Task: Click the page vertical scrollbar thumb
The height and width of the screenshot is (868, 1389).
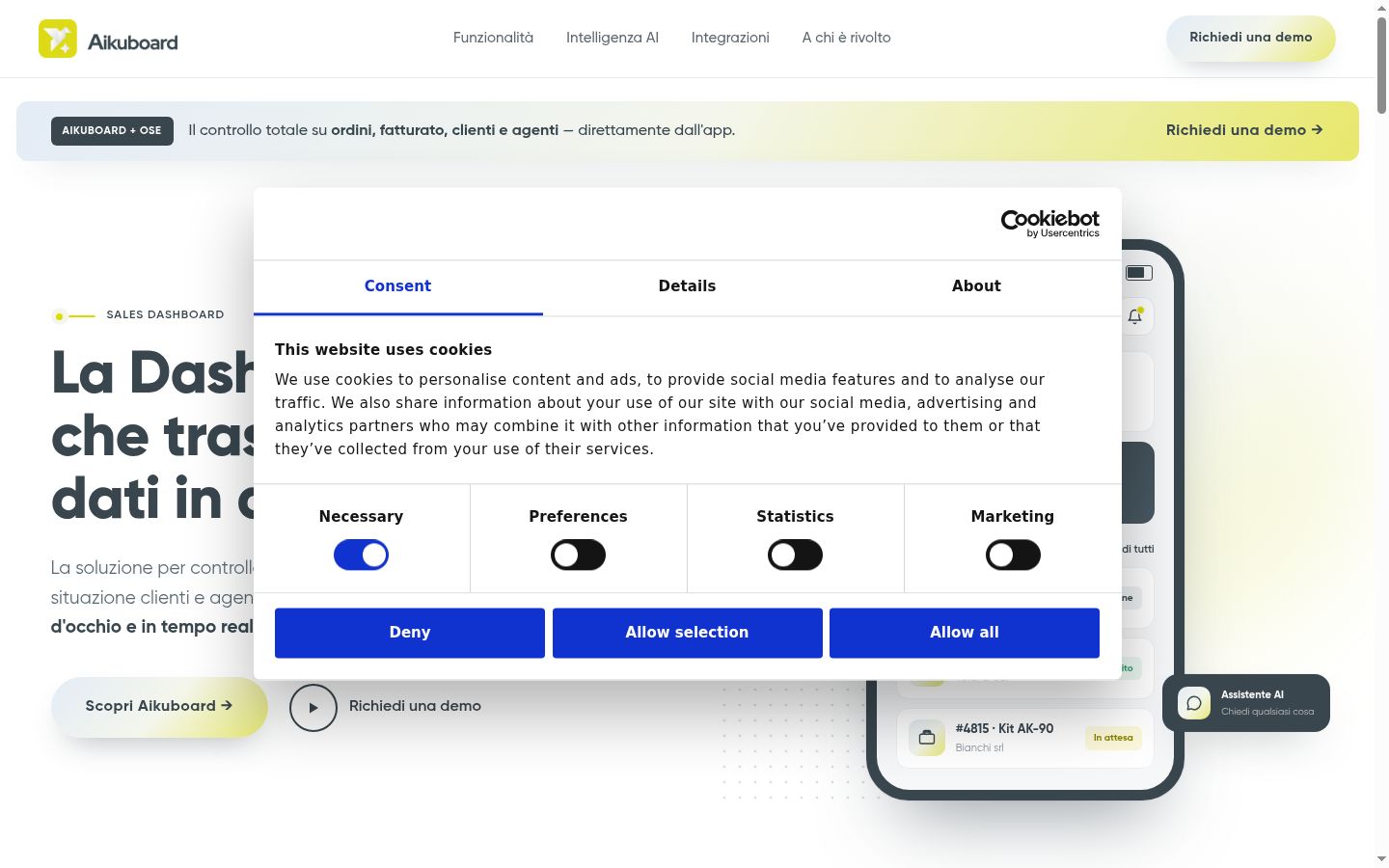Action: pos(1381,68)
